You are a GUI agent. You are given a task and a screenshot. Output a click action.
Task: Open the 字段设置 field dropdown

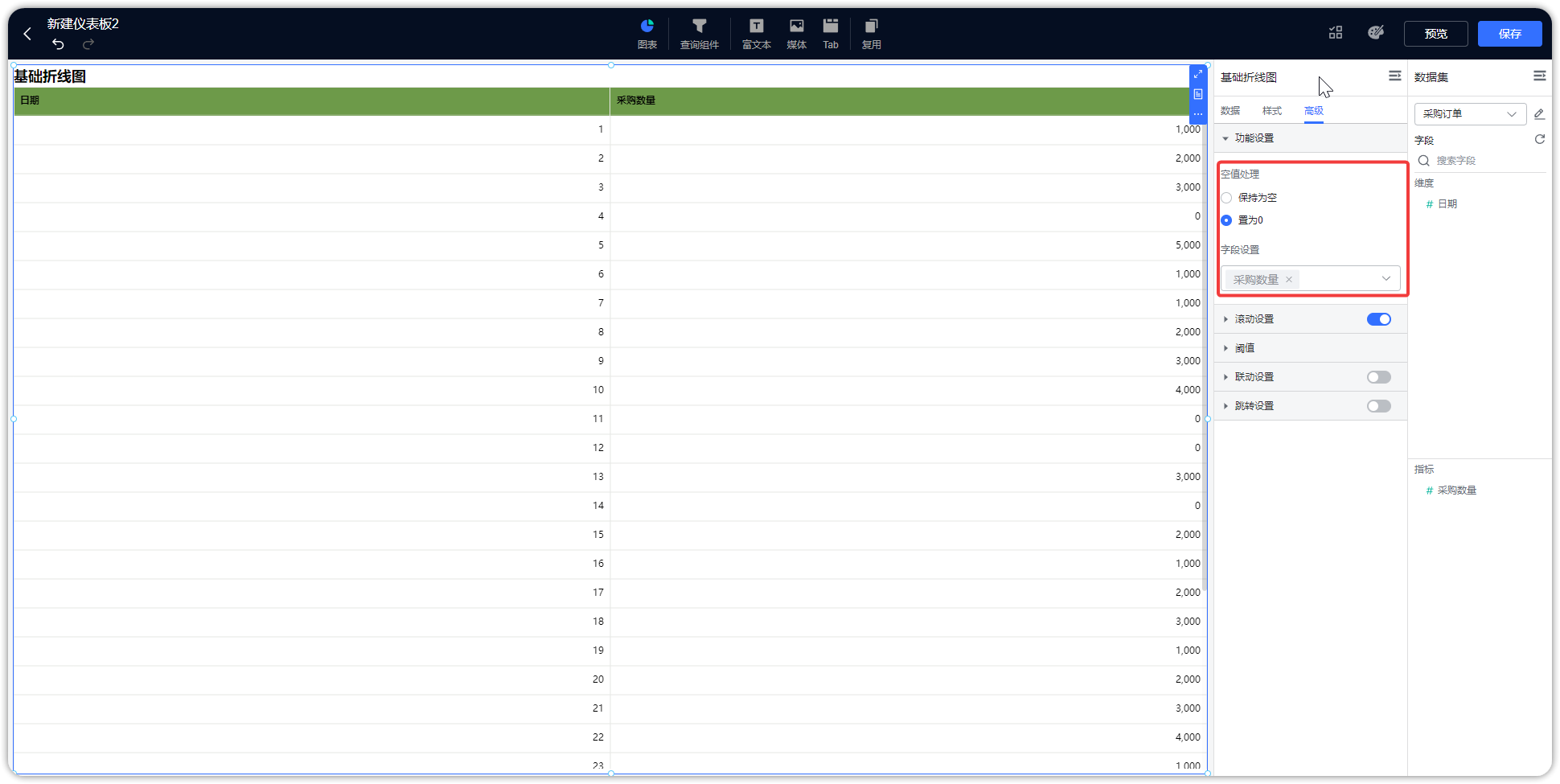1311,279
